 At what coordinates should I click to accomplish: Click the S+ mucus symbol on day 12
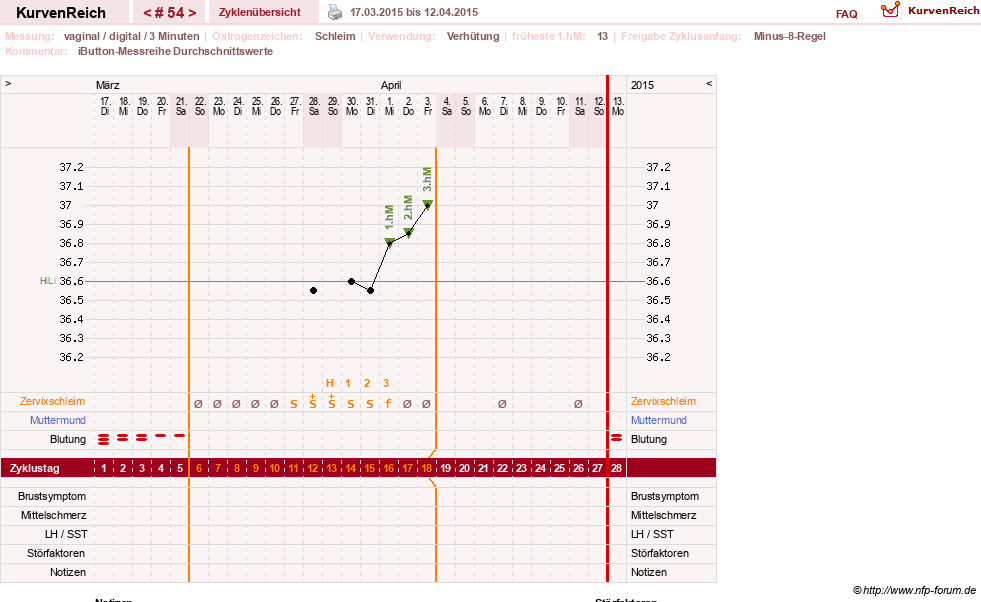(x=313, y=402)
